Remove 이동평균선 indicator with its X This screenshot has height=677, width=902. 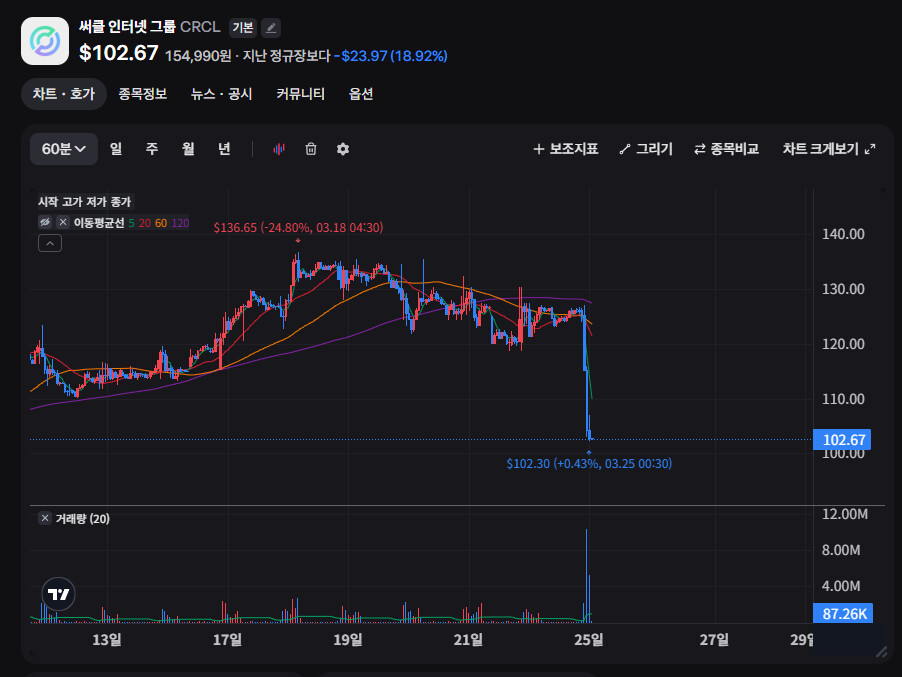pos(63,222)
